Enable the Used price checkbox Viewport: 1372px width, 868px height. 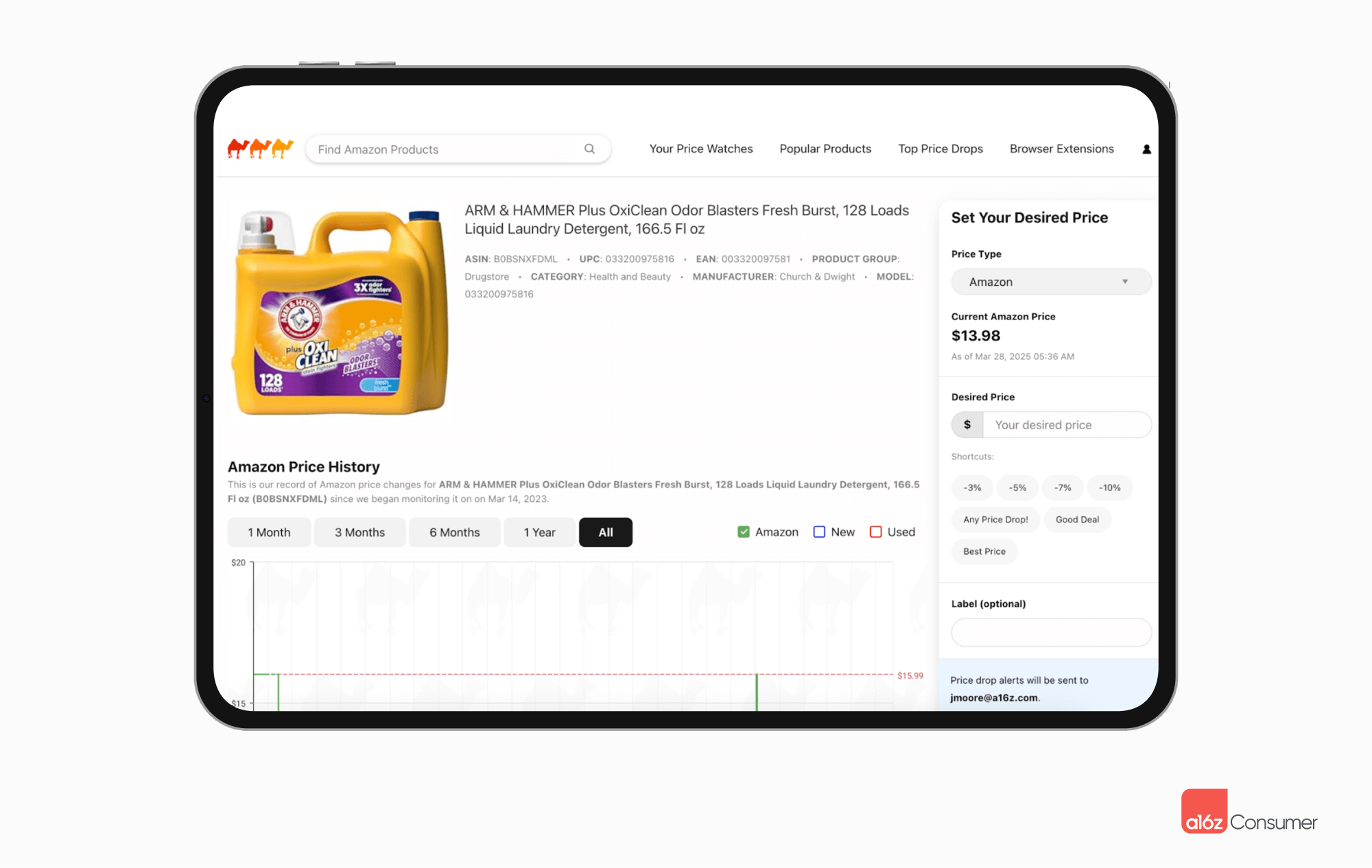(876, 532)
